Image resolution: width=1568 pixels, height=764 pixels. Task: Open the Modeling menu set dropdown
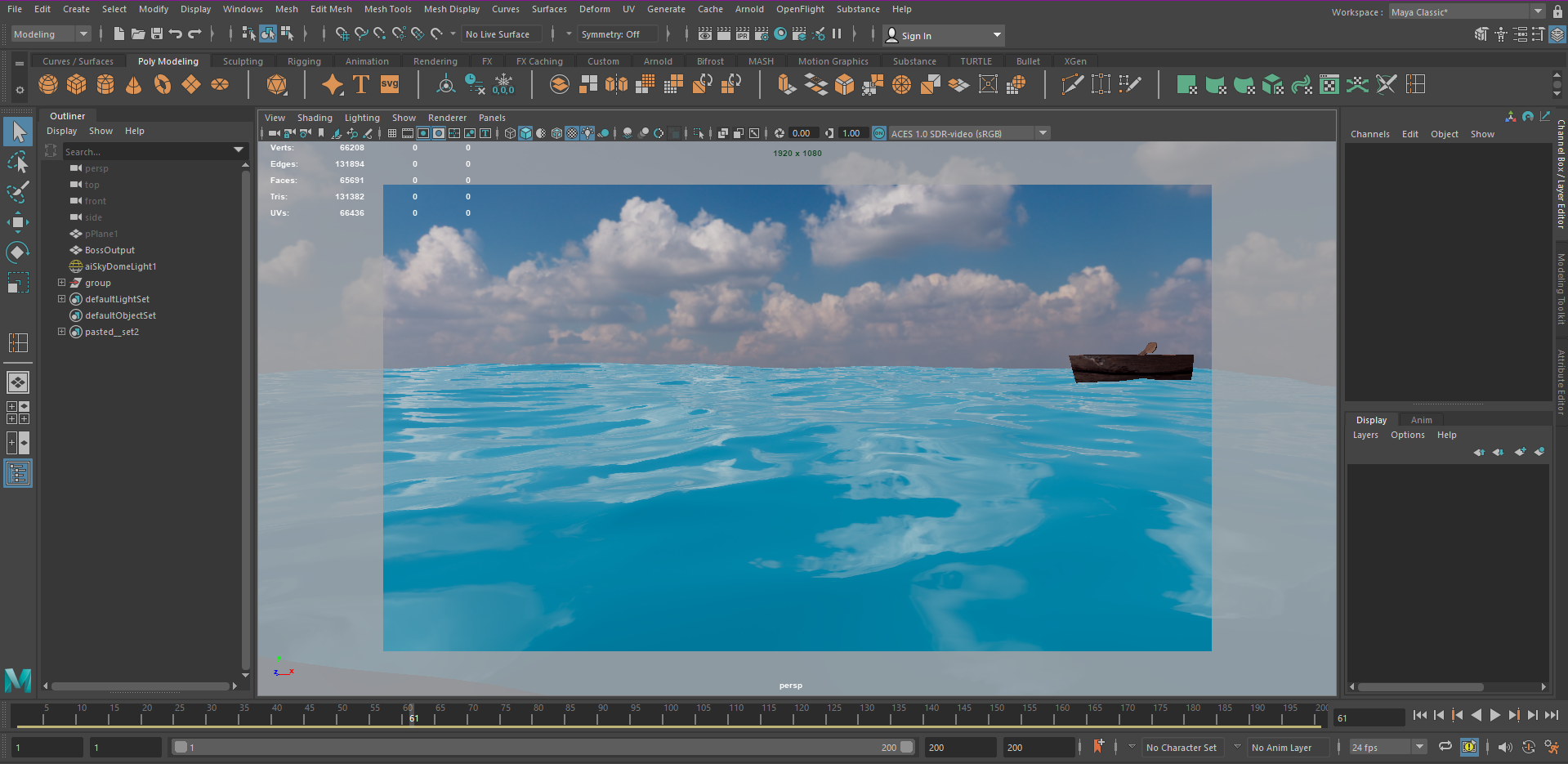pos(51,34)
